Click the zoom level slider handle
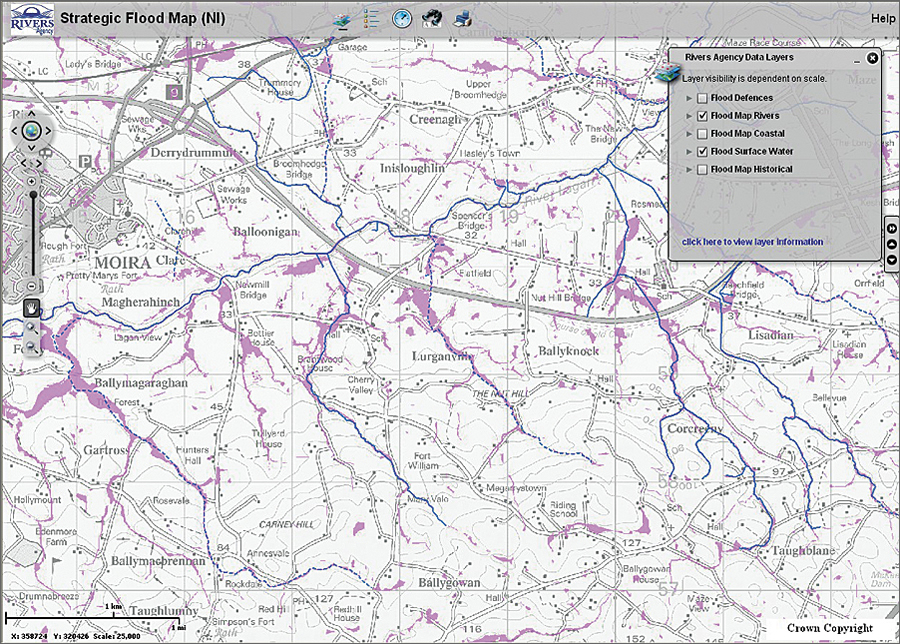Image resolution: width=900 pixels, height=644 pixels. pos(32,196)
